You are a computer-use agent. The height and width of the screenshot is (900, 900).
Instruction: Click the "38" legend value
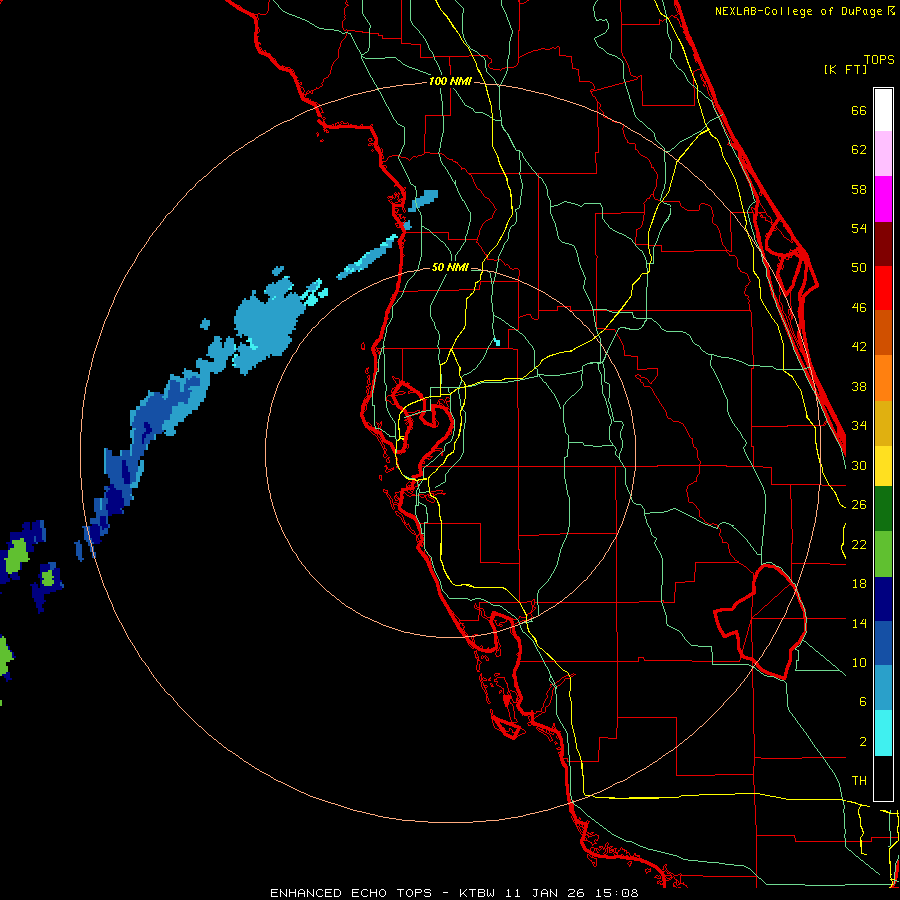coord(859,386)
